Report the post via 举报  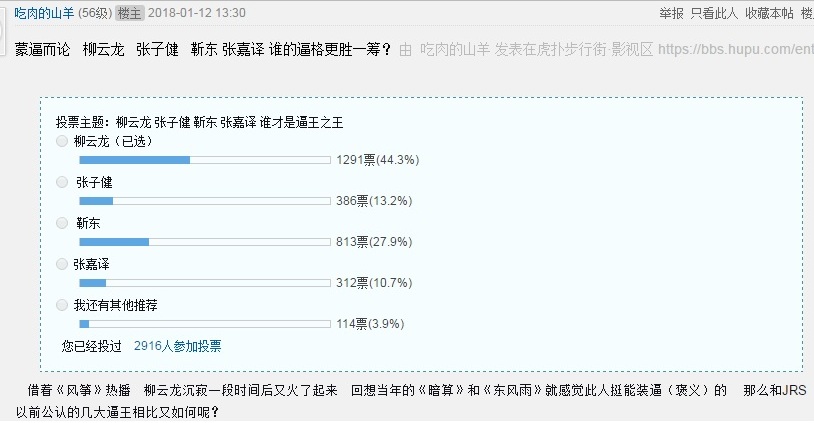click(671, 13)
